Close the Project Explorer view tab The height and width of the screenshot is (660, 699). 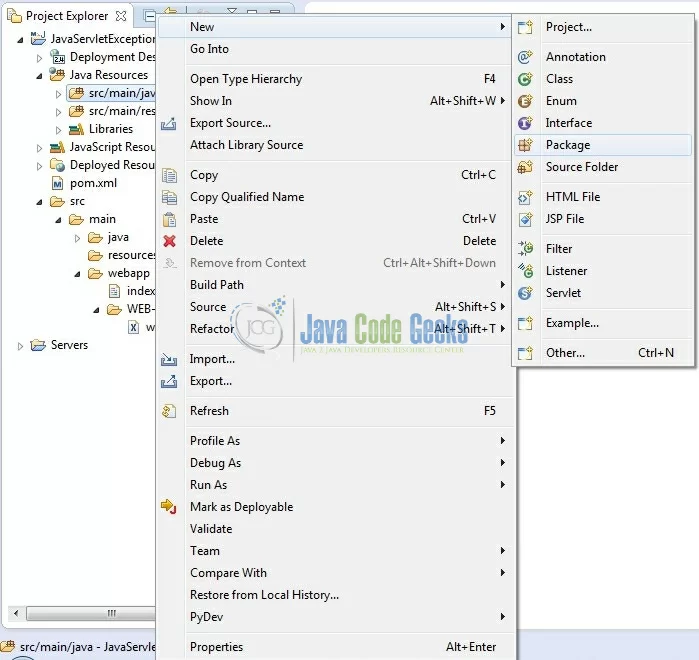(121, 16)
